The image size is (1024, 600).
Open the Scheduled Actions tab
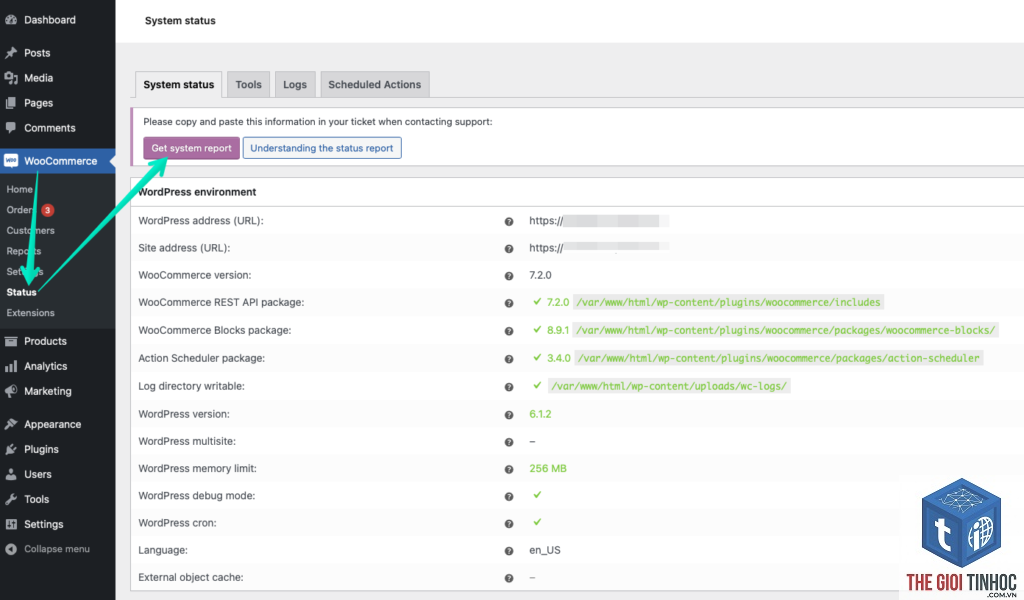point(375,85)
